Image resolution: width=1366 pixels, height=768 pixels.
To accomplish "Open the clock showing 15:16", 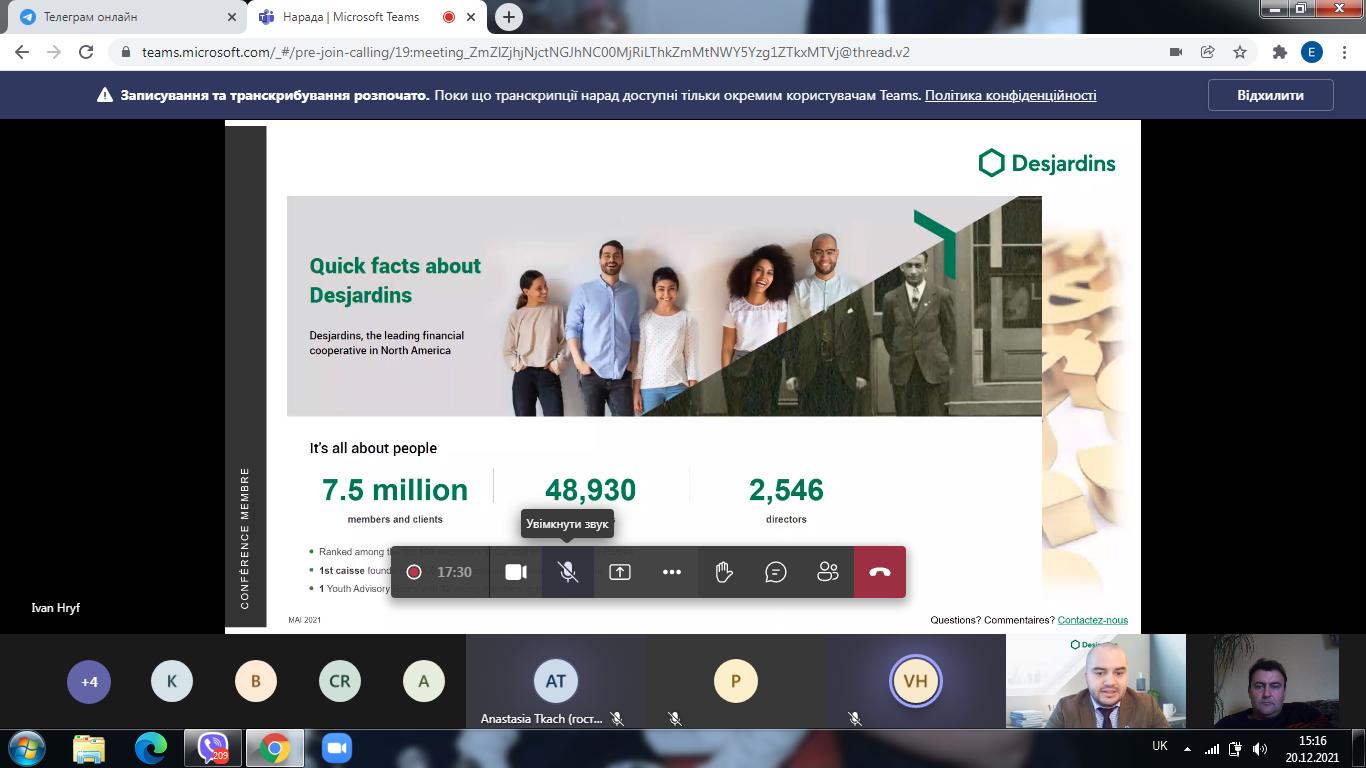I will (x=1312, y=749).
